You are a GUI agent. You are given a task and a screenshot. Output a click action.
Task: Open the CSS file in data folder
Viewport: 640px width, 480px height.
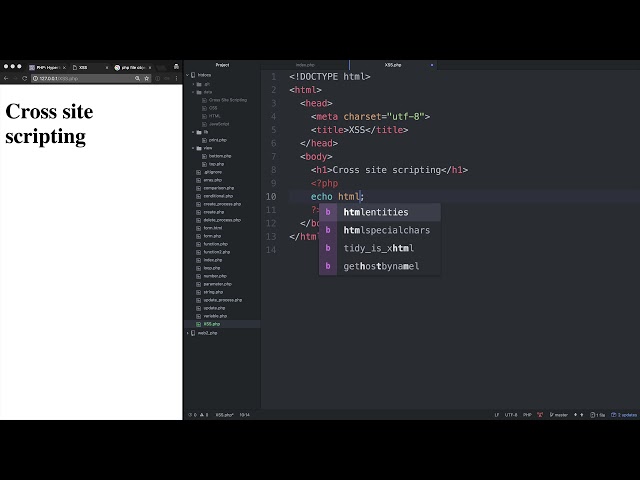[x=213, y=108]
